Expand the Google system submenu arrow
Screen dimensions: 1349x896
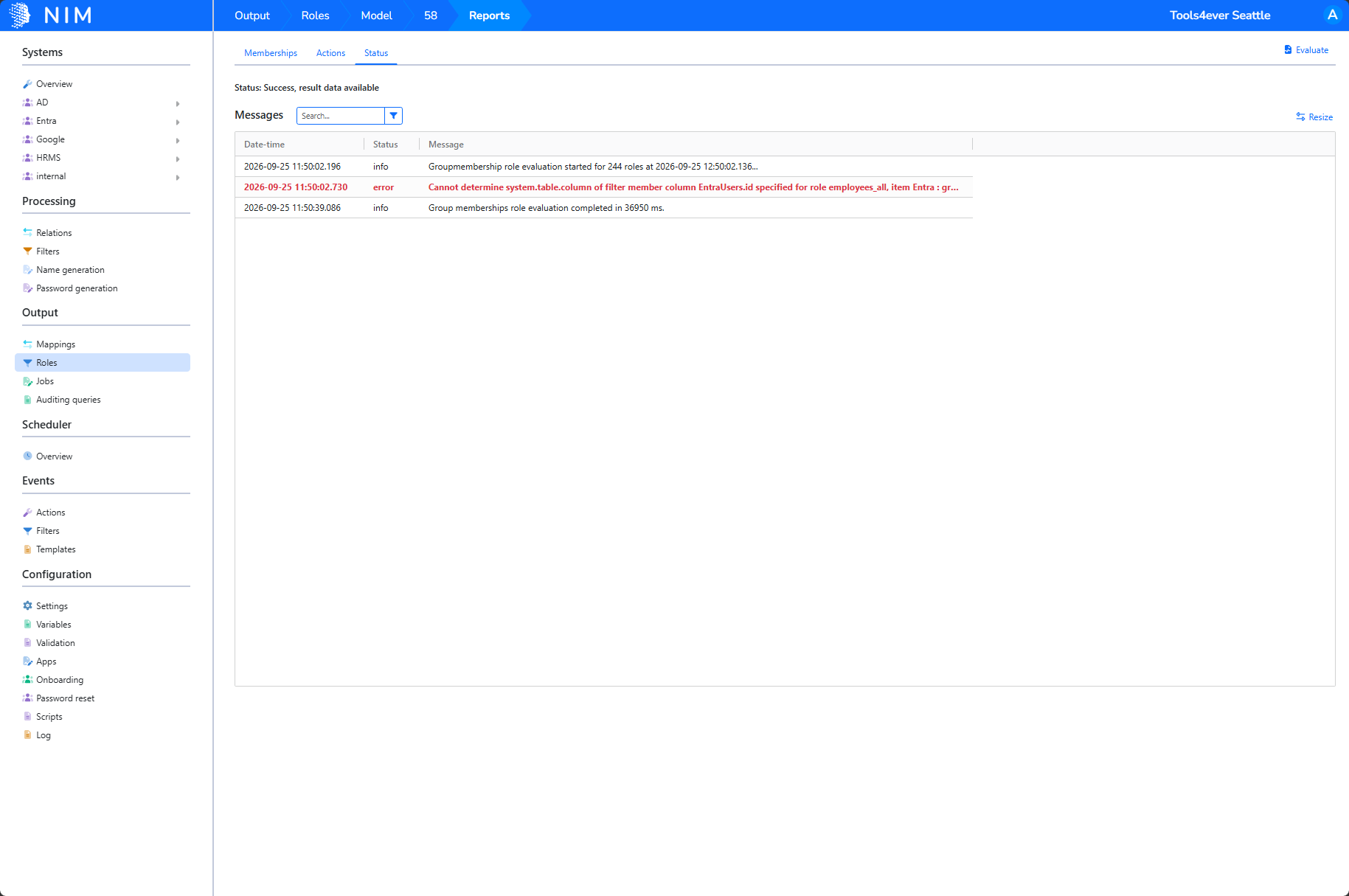pyautogui.click(x=178, y=141)
